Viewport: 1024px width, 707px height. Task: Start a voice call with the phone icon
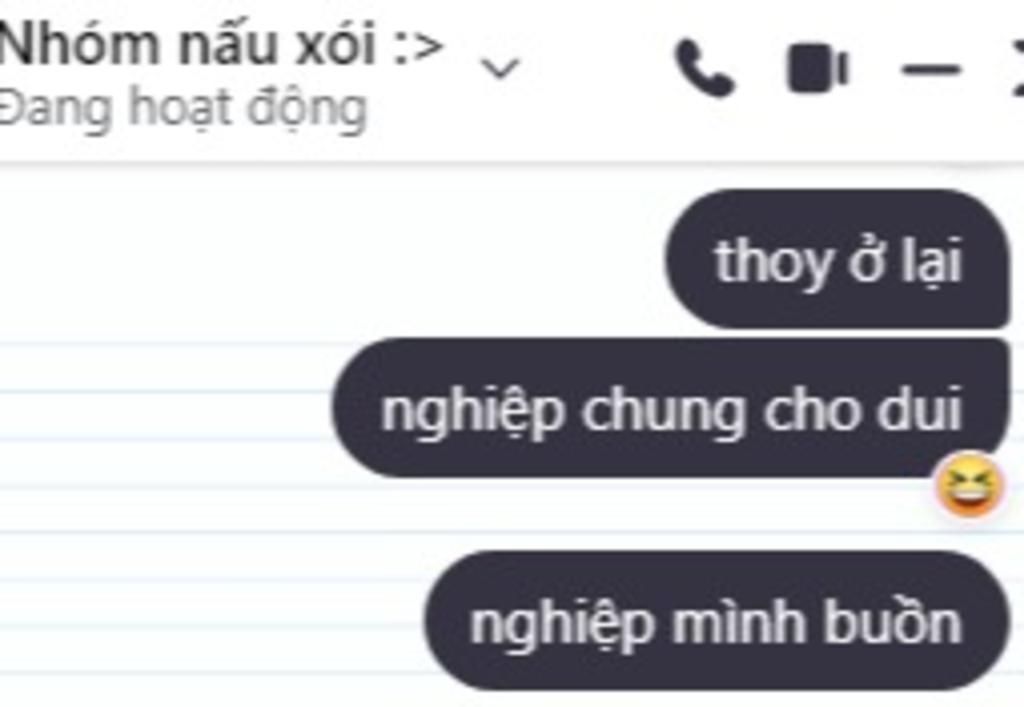(705, 69)
